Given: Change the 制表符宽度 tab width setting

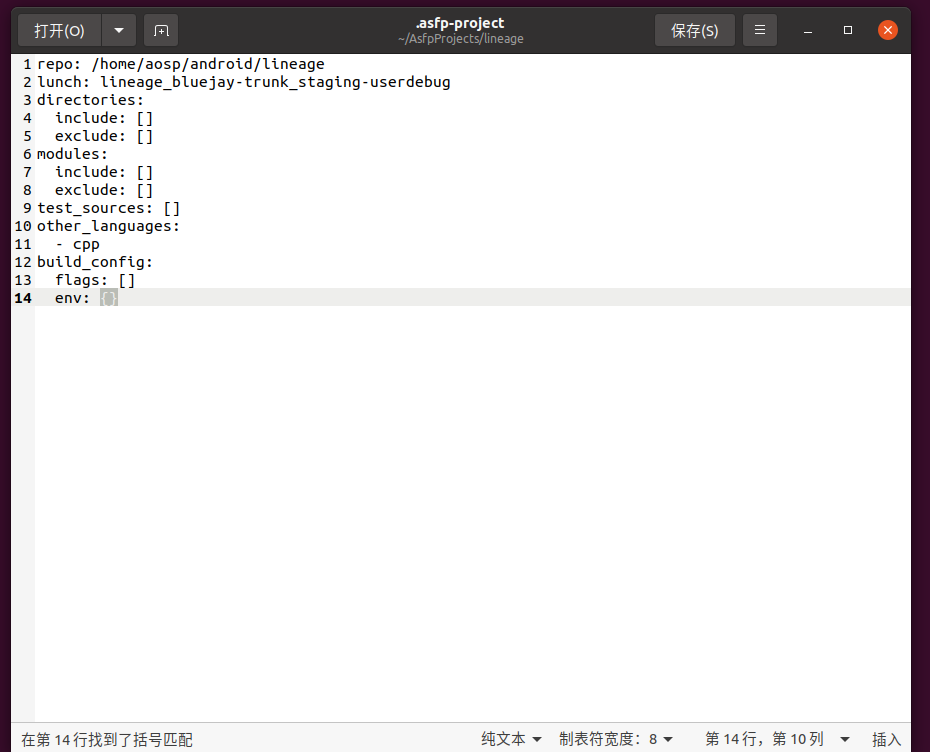Looking at the screenshot, I should pyautogui.click(x=616, y=739).
